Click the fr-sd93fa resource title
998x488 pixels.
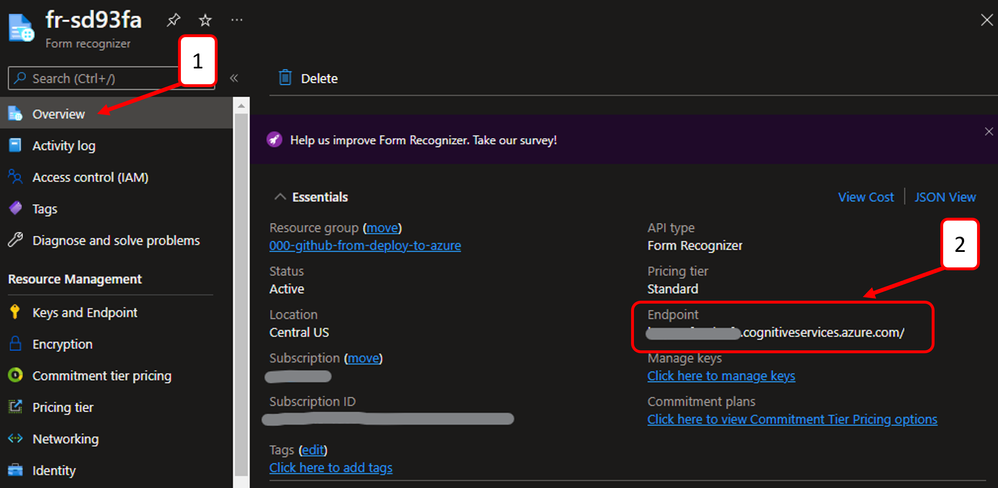tap(94, 20)
